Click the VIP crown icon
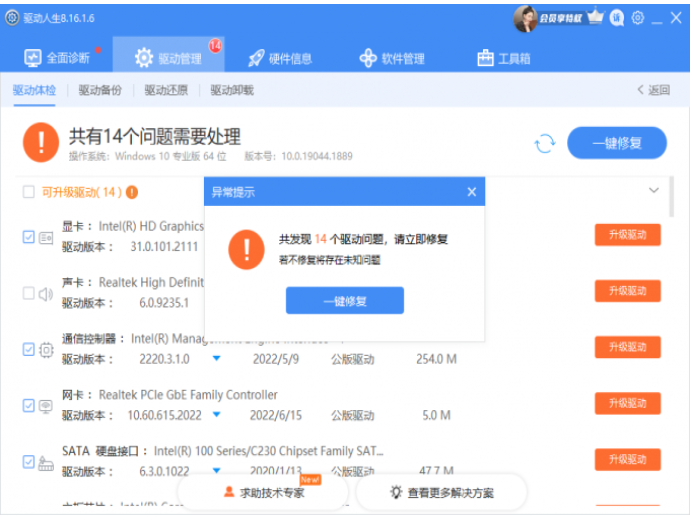693x520 pixels. [x=595, y=17]
